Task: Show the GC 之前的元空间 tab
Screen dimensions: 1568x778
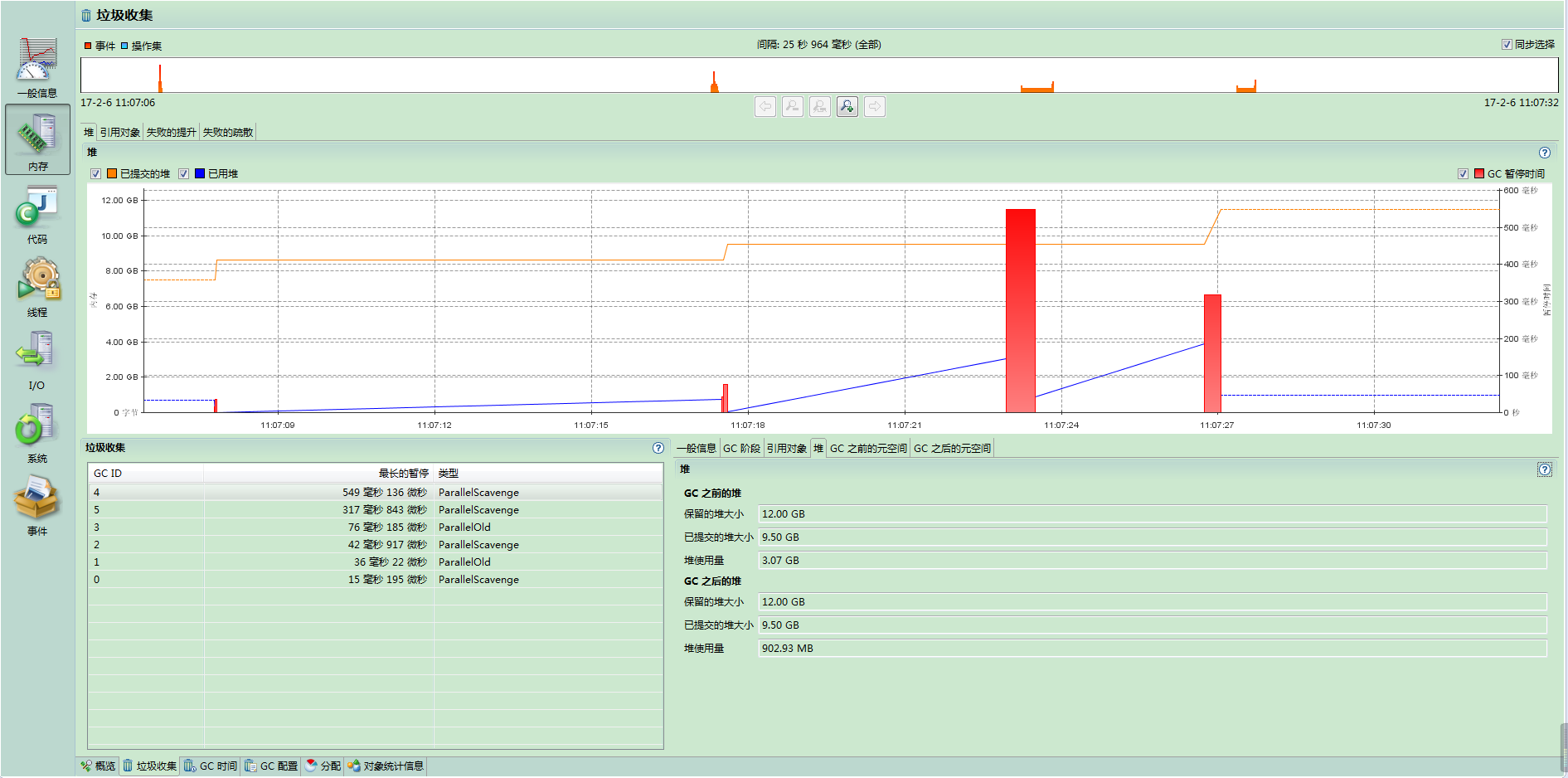Action: point(868,449)
